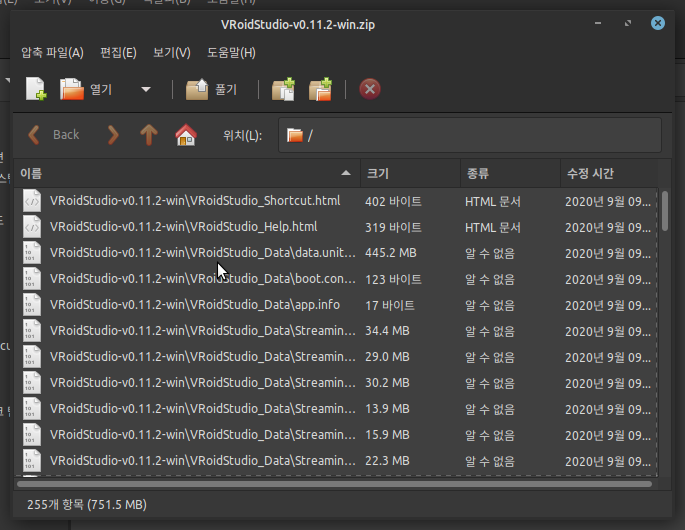Open the 편집(E) menu
Screen dimensions: 685x530
point(118,53)
